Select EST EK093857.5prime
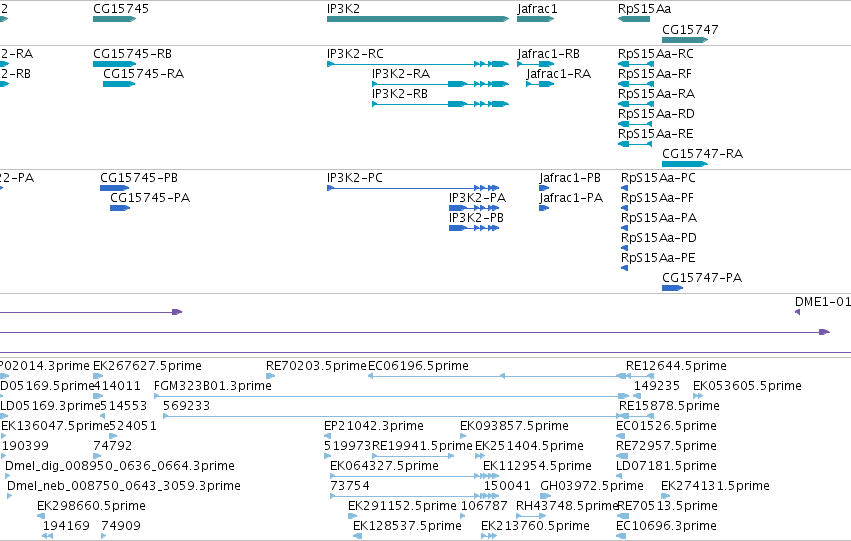Viewport: 851px width, 541px height. coord(515,426)
